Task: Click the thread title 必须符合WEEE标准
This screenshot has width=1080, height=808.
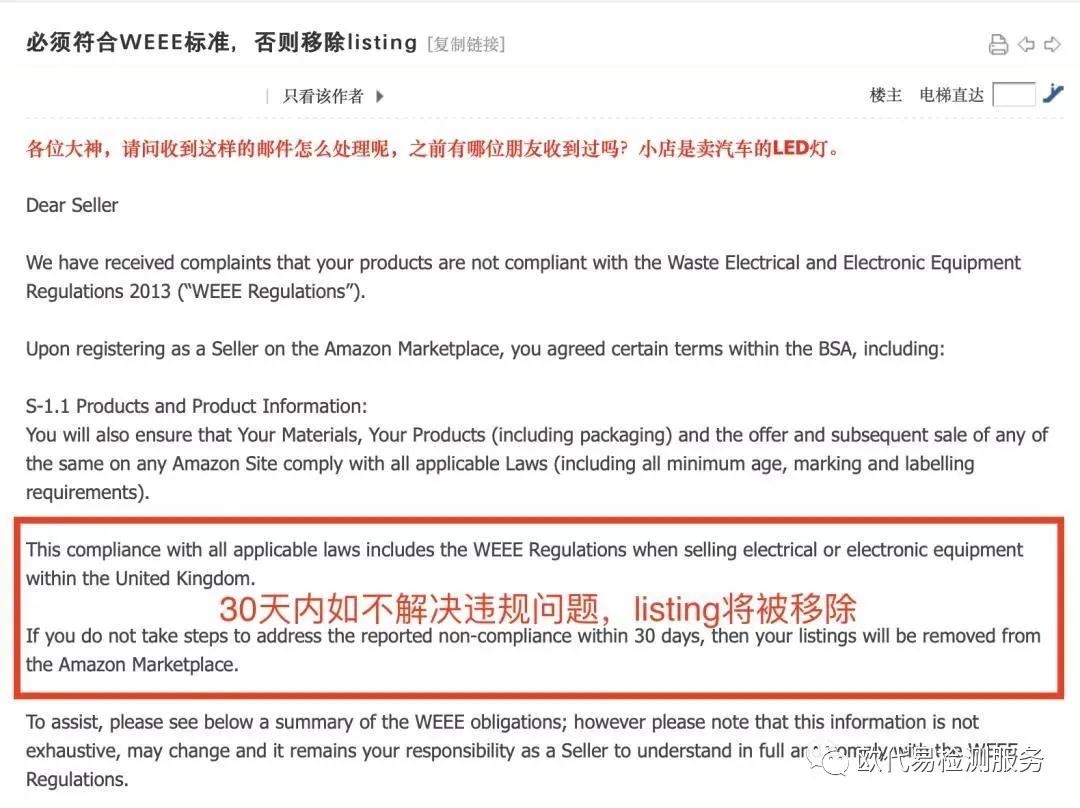Action: (220, 43)
